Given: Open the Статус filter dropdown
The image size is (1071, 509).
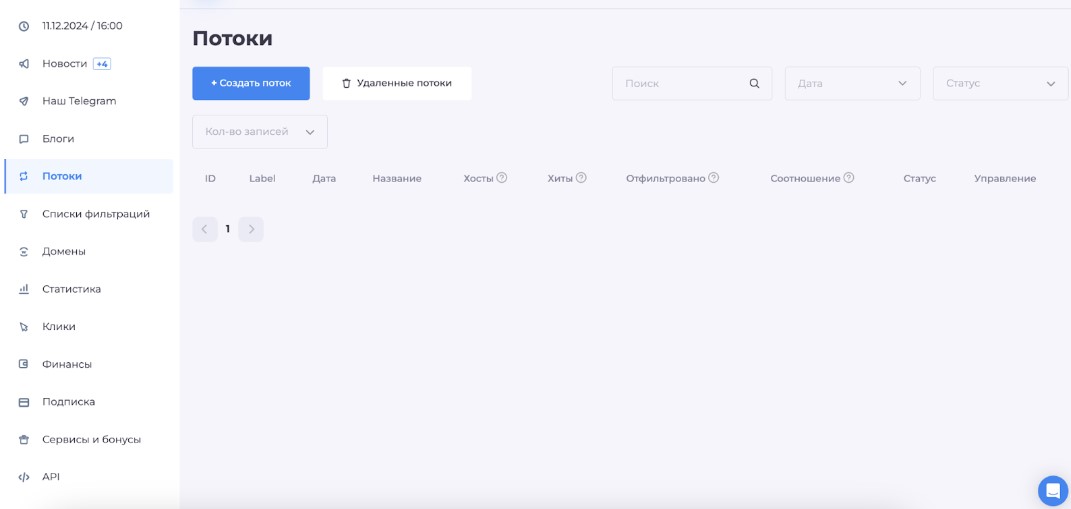Looking at the screenshot, I should click(x=1000, y=84).
